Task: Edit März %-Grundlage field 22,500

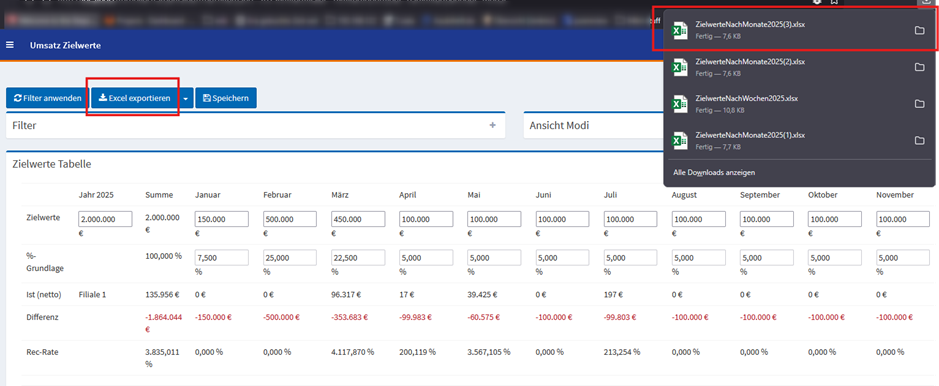Action: 358,258
